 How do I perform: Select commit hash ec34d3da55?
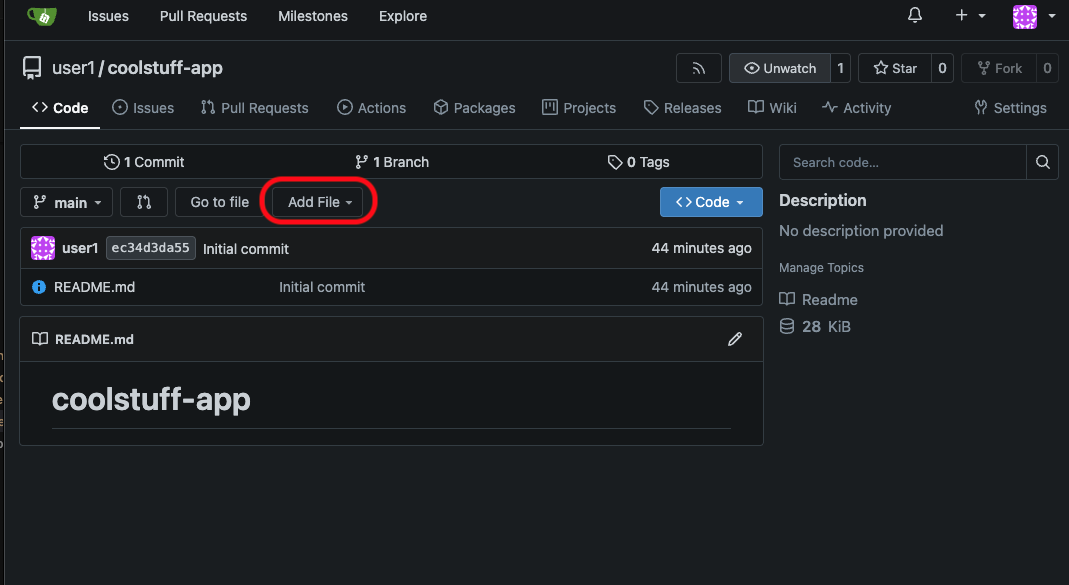pyautogui.click(x=150, y=247)
